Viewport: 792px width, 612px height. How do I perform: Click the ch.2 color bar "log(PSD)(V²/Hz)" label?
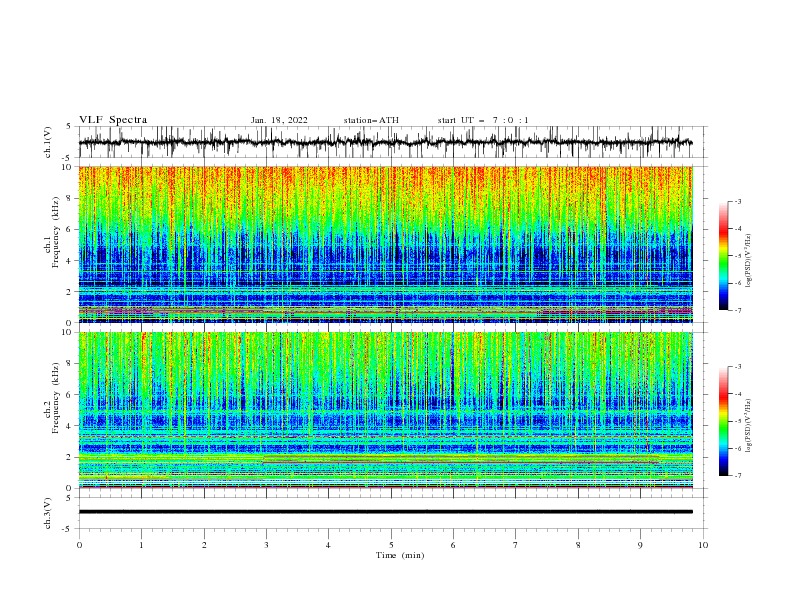pyautogui.click(x=748, y=426)
